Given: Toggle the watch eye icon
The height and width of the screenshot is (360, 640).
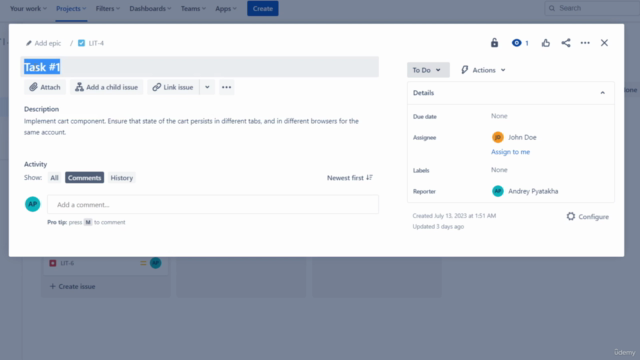Looking at the screenshot, I should pyautogui.click(x=517, y=43).
